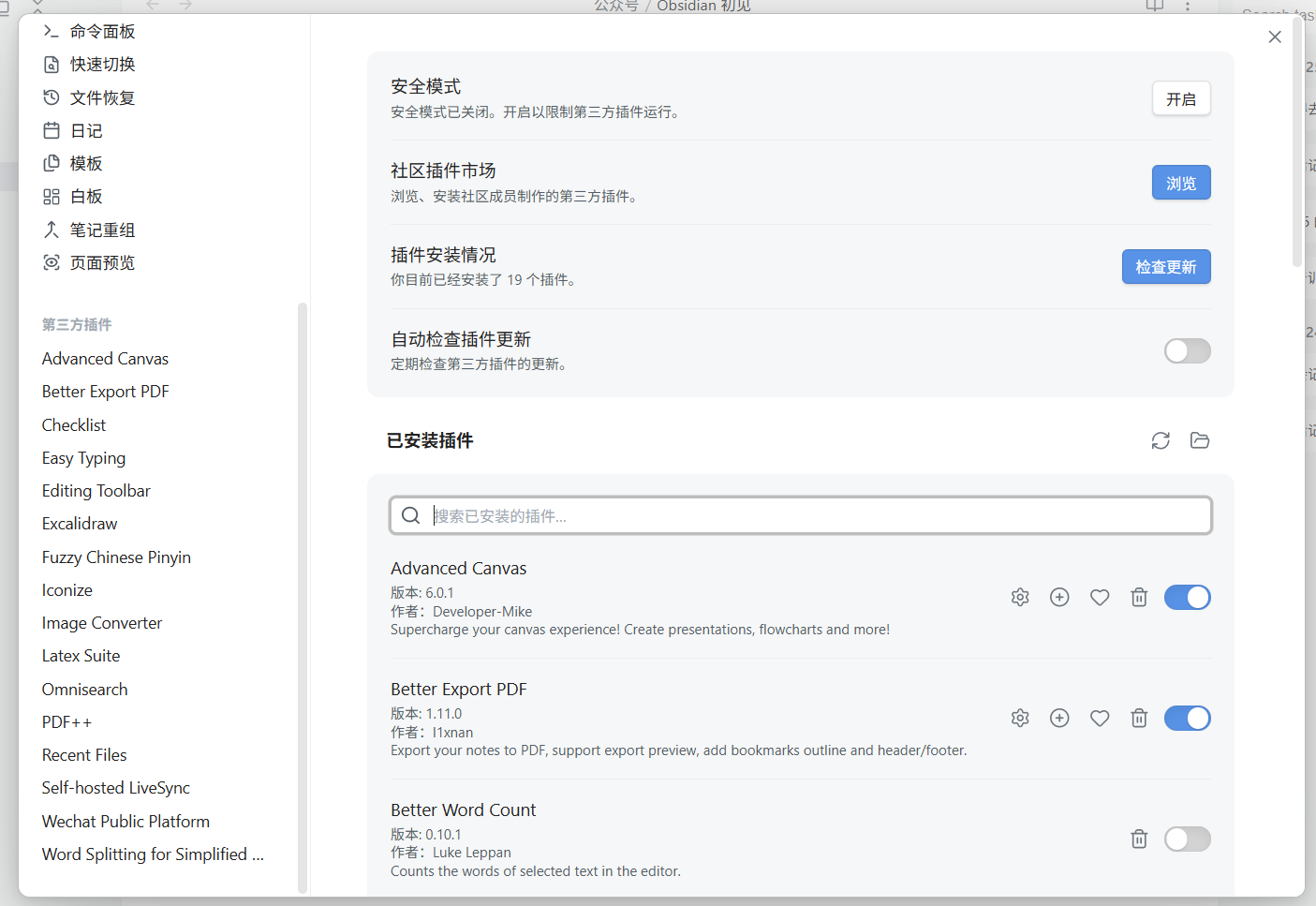Click the search magnifier icon
1316x906 pixels.
410,515
